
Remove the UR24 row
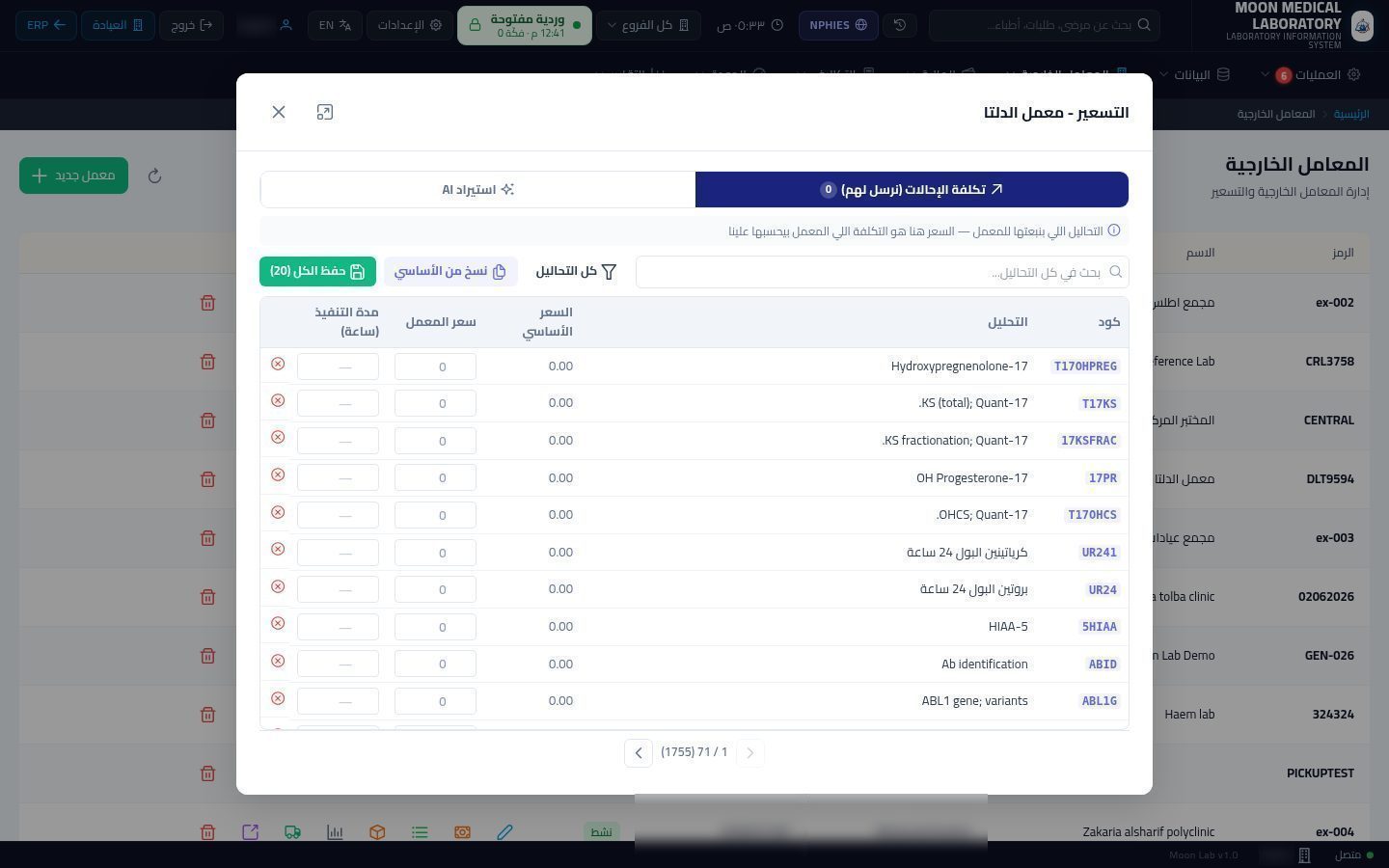[278, 586]
